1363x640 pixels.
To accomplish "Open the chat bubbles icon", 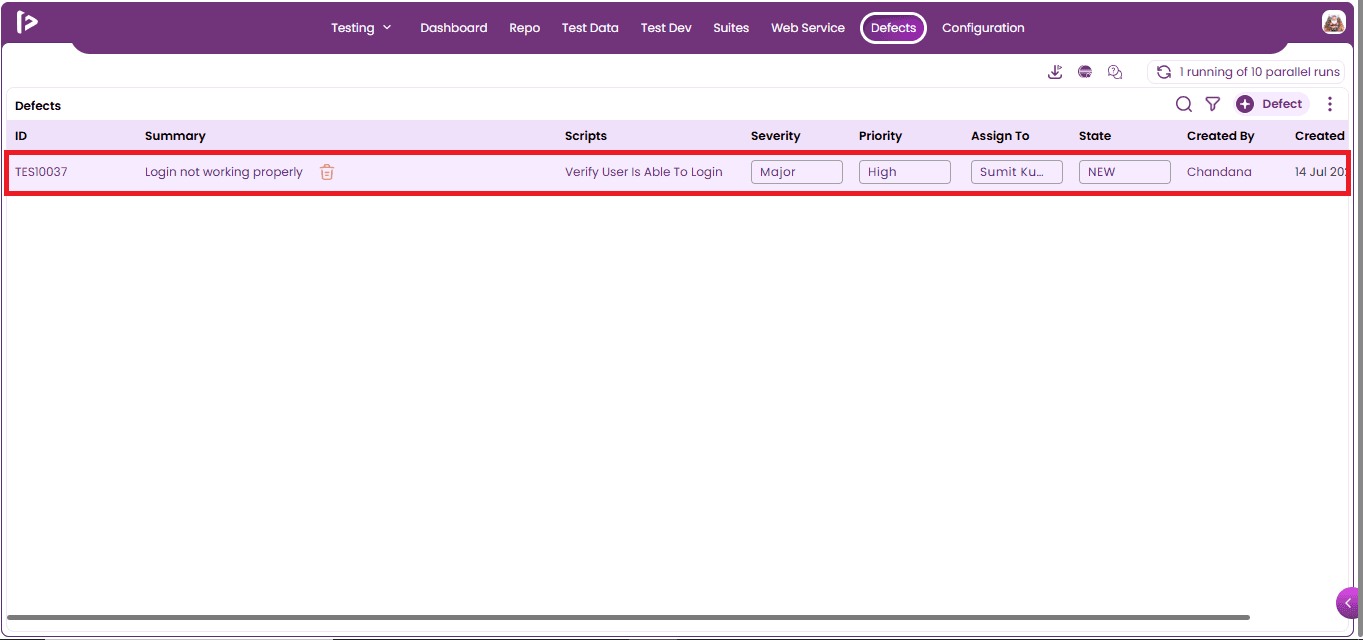I will point(1115,72).
